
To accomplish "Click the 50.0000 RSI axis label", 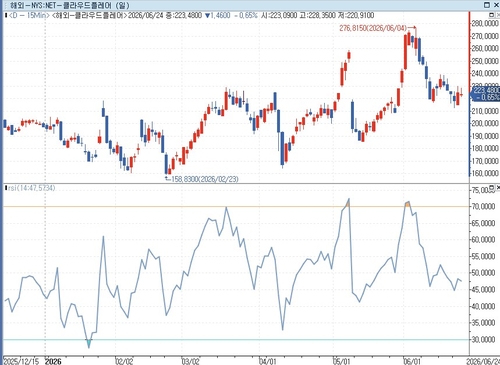I will [484, 273].
